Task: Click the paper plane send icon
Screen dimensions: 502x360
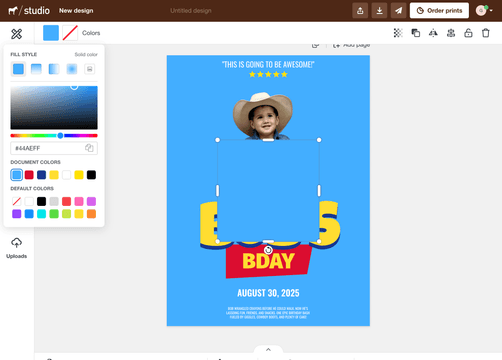Action: coord(398,11)
